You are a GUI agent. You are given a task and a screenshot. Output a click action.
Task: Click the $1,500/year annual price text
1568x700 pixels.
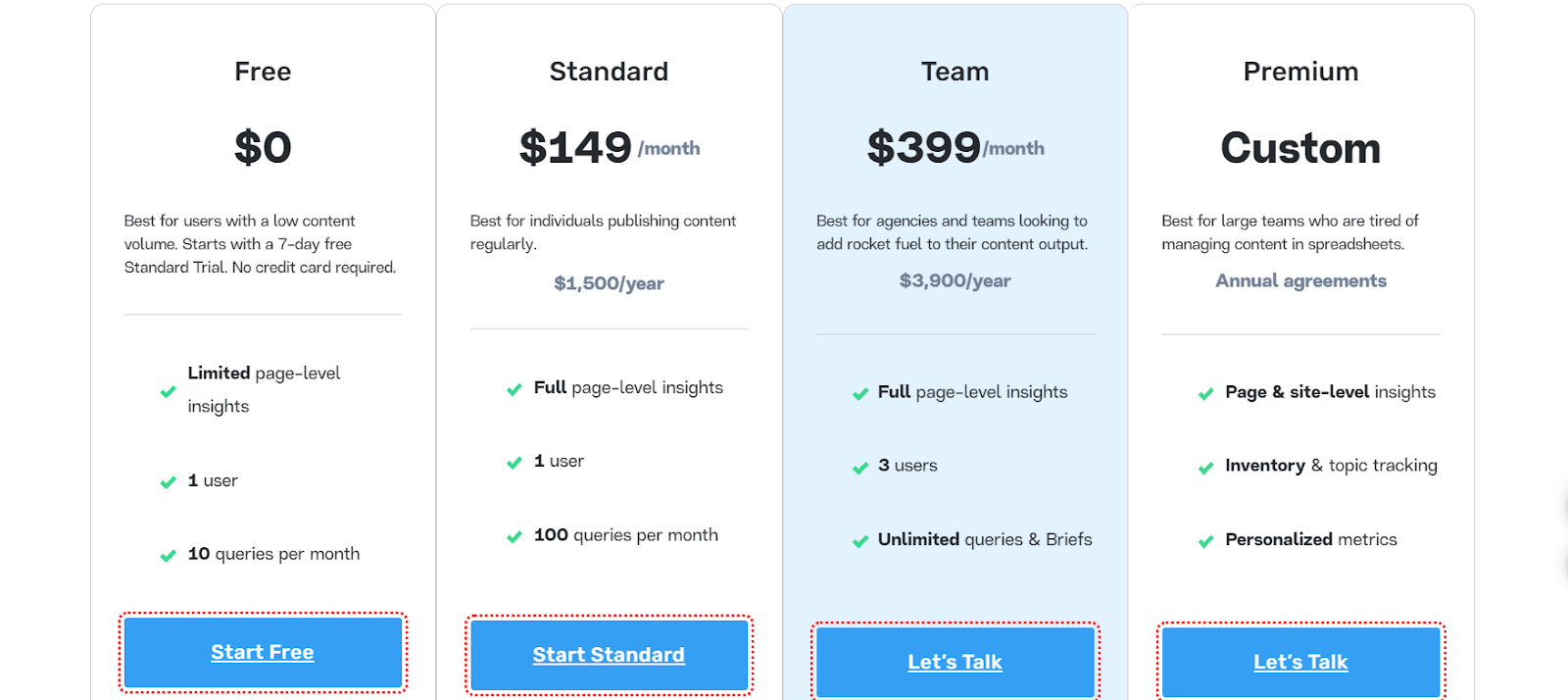609,283
